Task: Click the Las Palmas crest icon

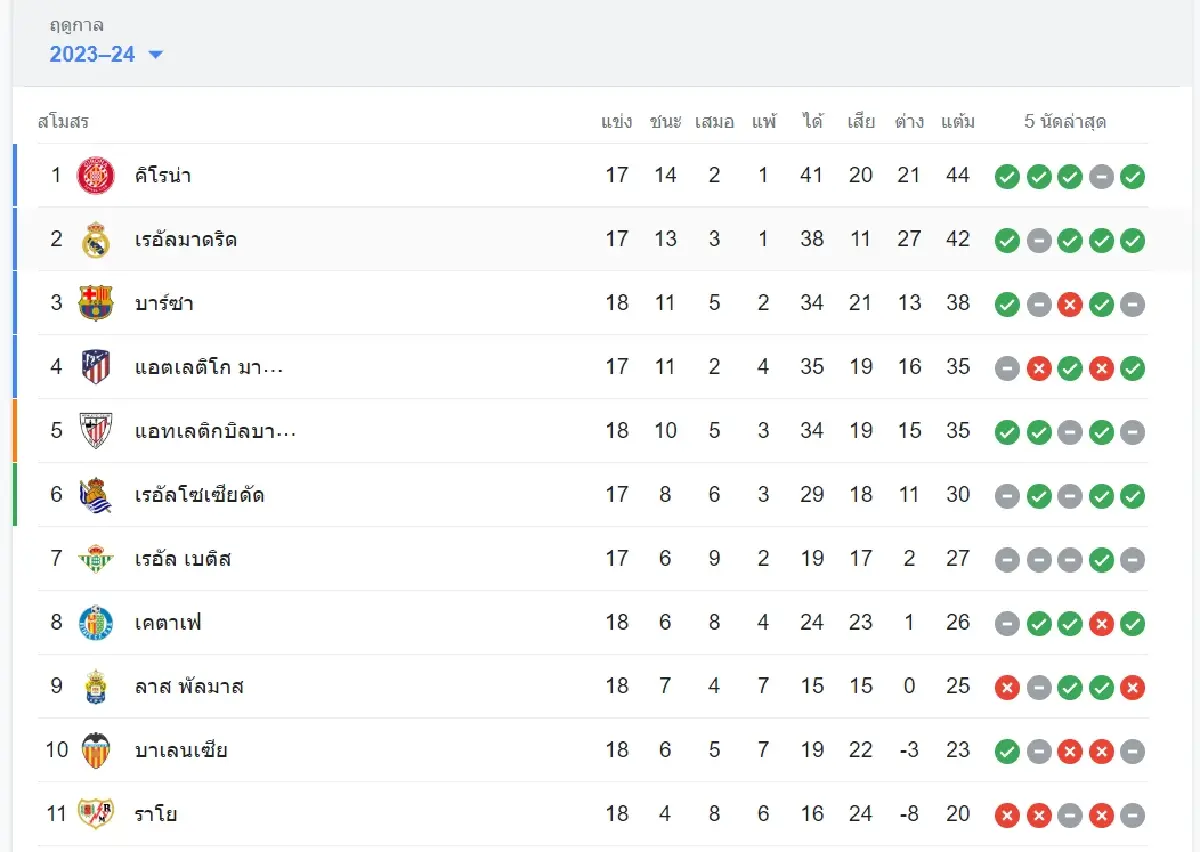Action: [96, 687]
